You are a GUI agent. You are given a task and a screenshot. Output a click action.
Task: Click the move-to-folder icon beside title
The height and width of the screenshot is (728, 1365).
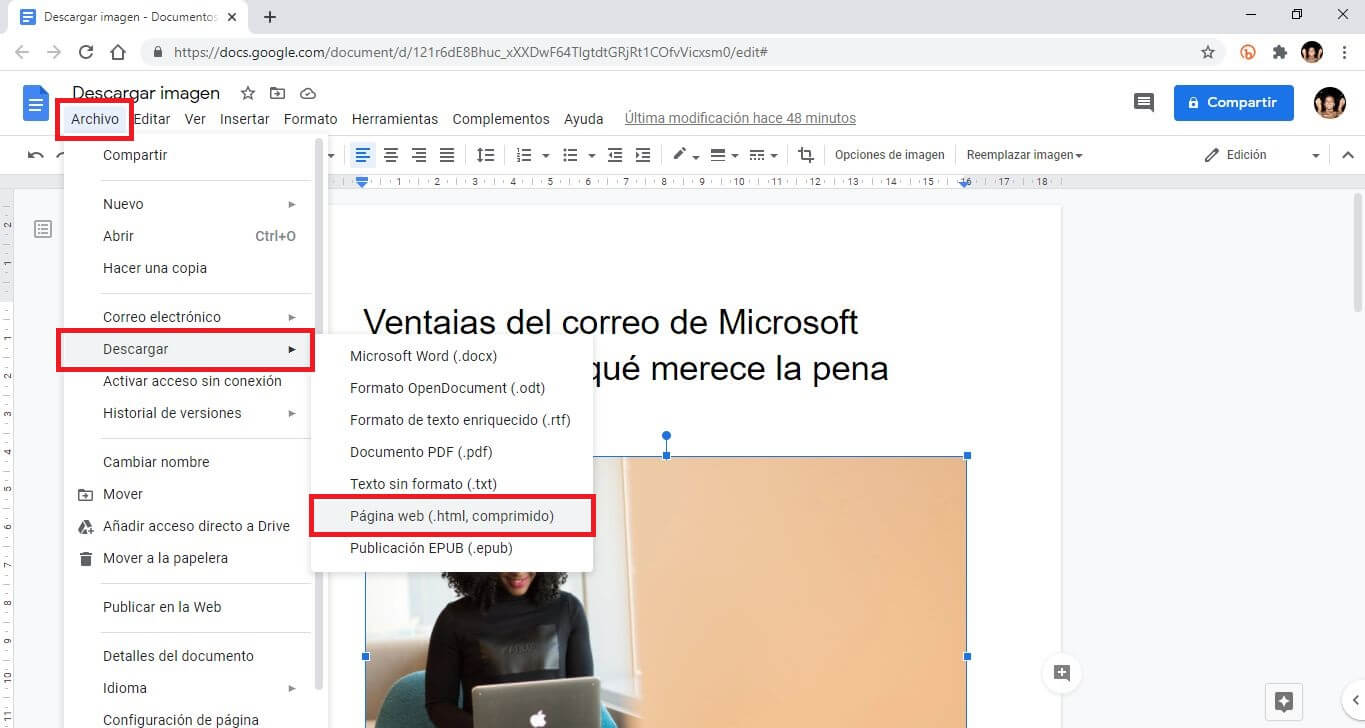pos(278,93)
